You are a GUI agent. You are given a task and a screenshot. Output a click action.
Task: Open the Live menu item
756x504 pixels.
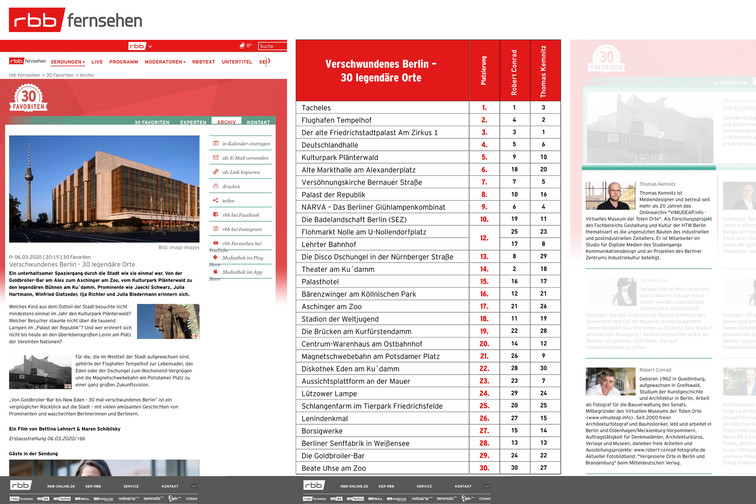[x=97, y=62]
